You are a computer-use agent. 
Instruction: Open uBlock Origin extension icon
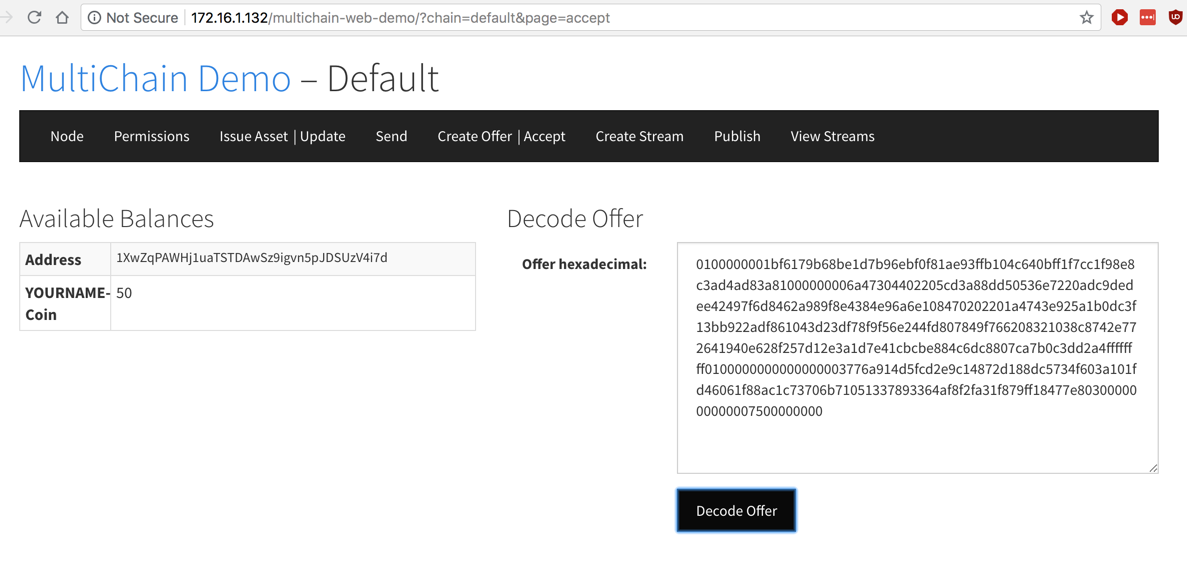tap(1173, 17)
